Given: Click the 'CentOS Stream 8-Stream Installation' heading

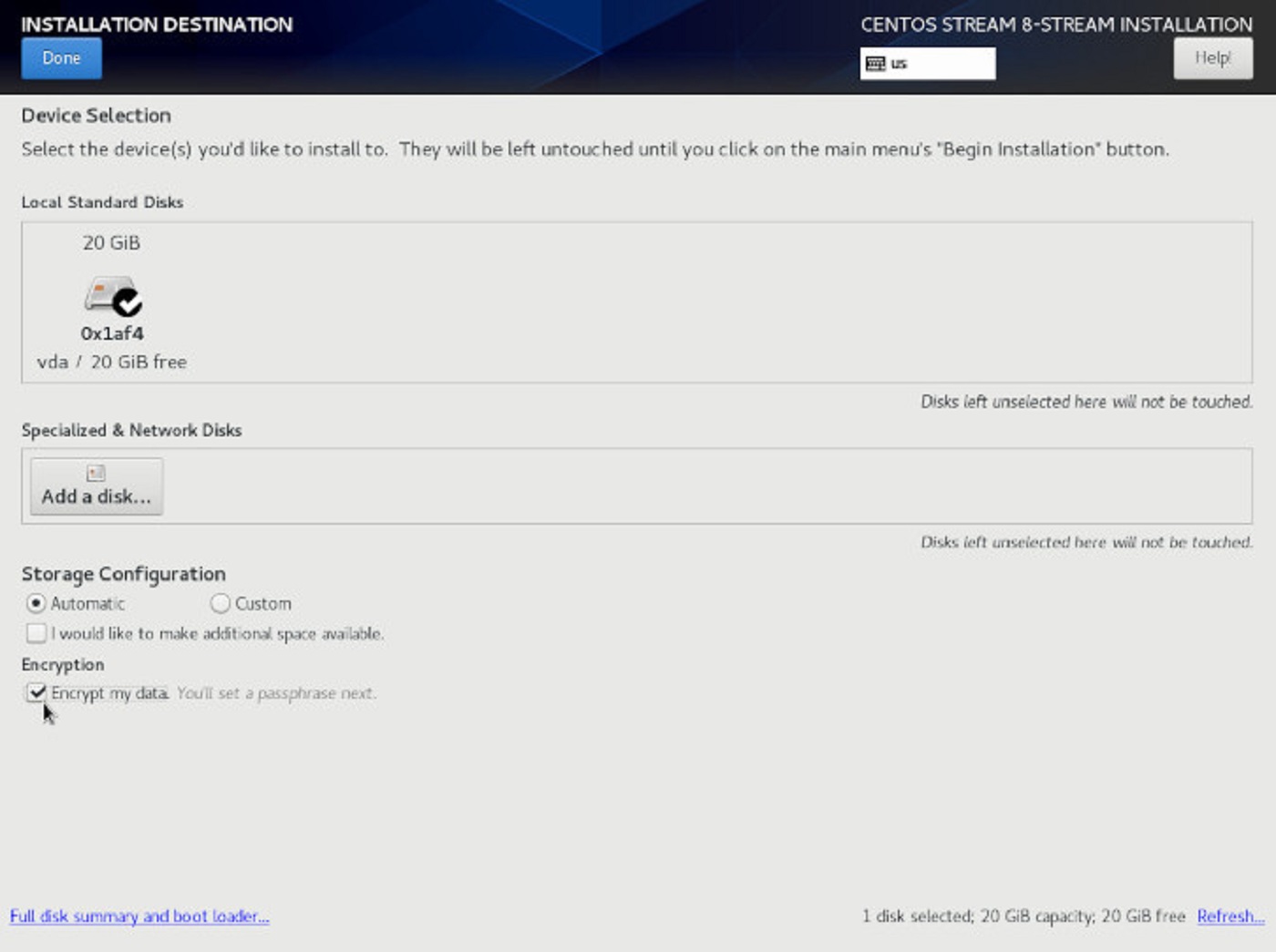Looking at the screenshot, I should tap(1056, 25).
